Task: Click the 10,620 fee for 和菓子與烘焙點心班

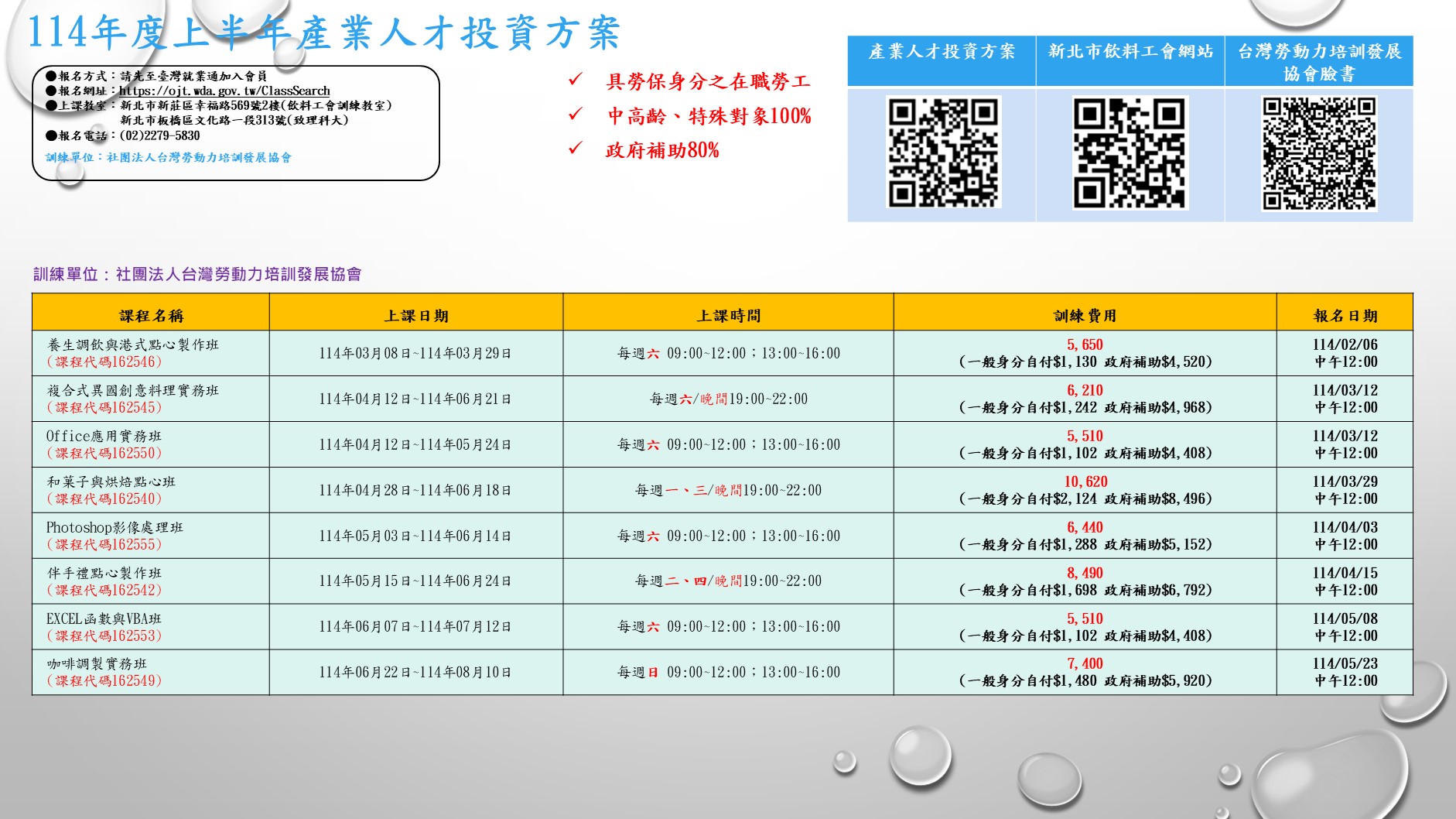Action: 1085,481
